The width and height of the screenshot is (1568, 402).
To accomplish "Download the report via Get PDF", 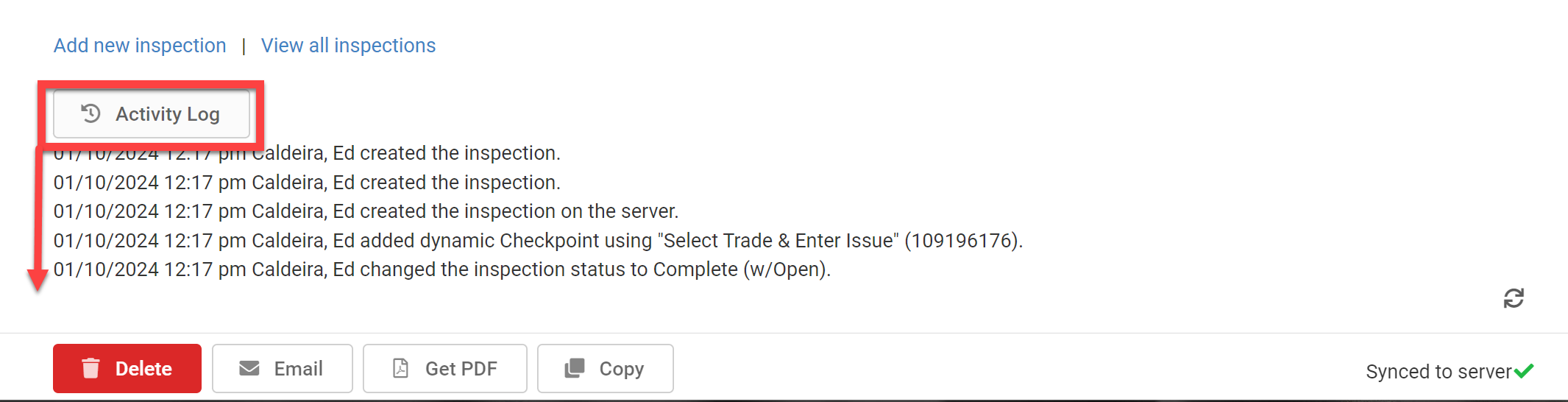I will tap(445, 368).
